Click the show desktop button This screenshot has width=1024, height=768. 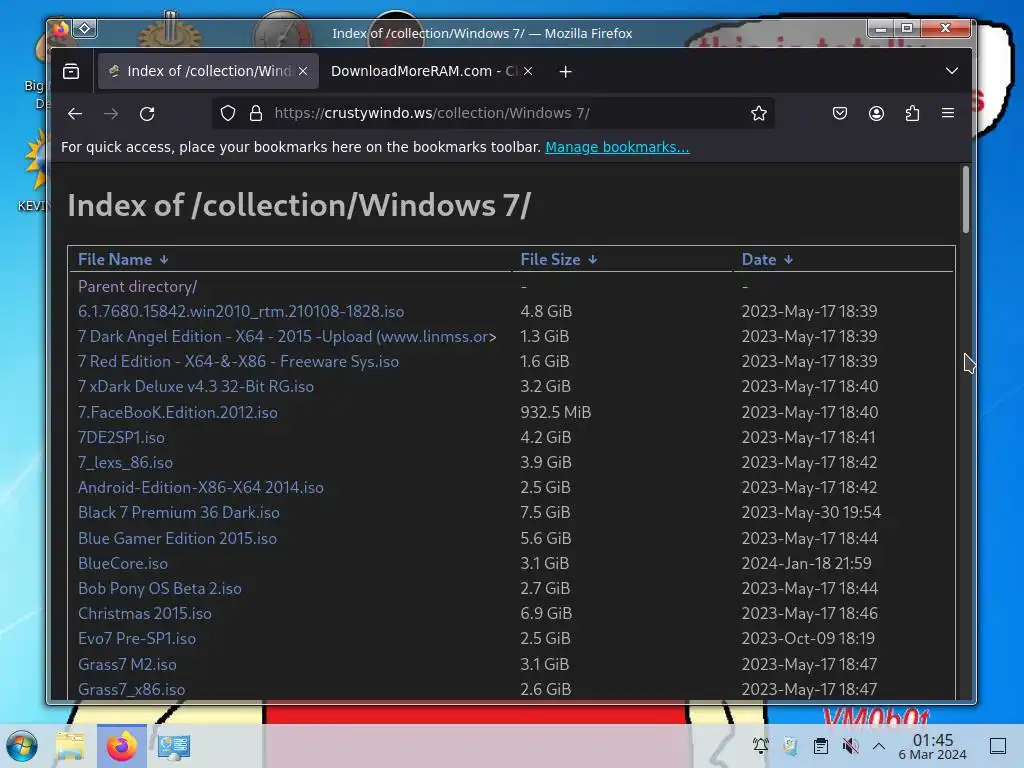(x=998, y=746)
